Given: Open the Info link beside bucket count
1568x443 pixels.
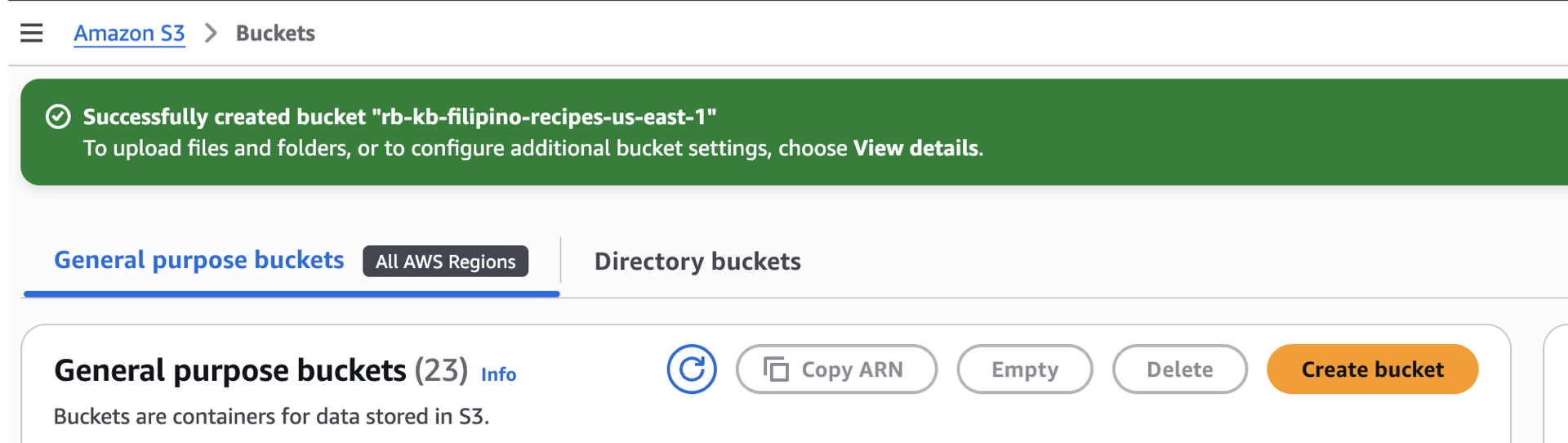Looking at the screenshot, I should tap(498, 374).
